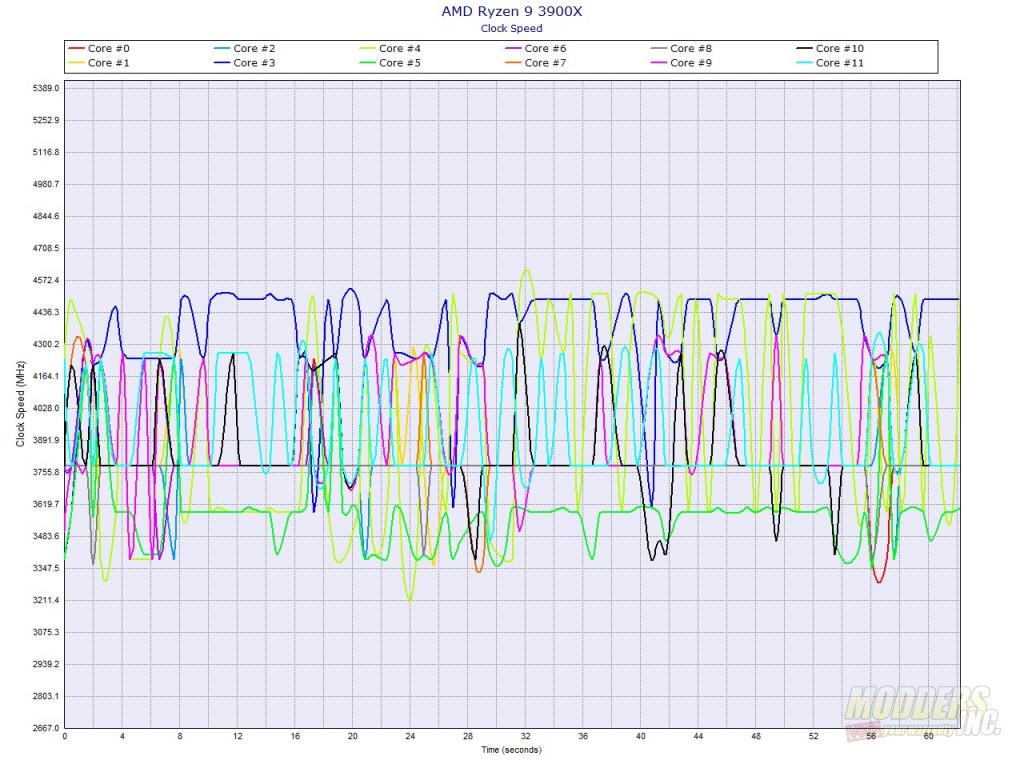Click the dark blue Core #3 line swatch
Viewport: 1024px width, 768px height.
click(x=222, y=63)
